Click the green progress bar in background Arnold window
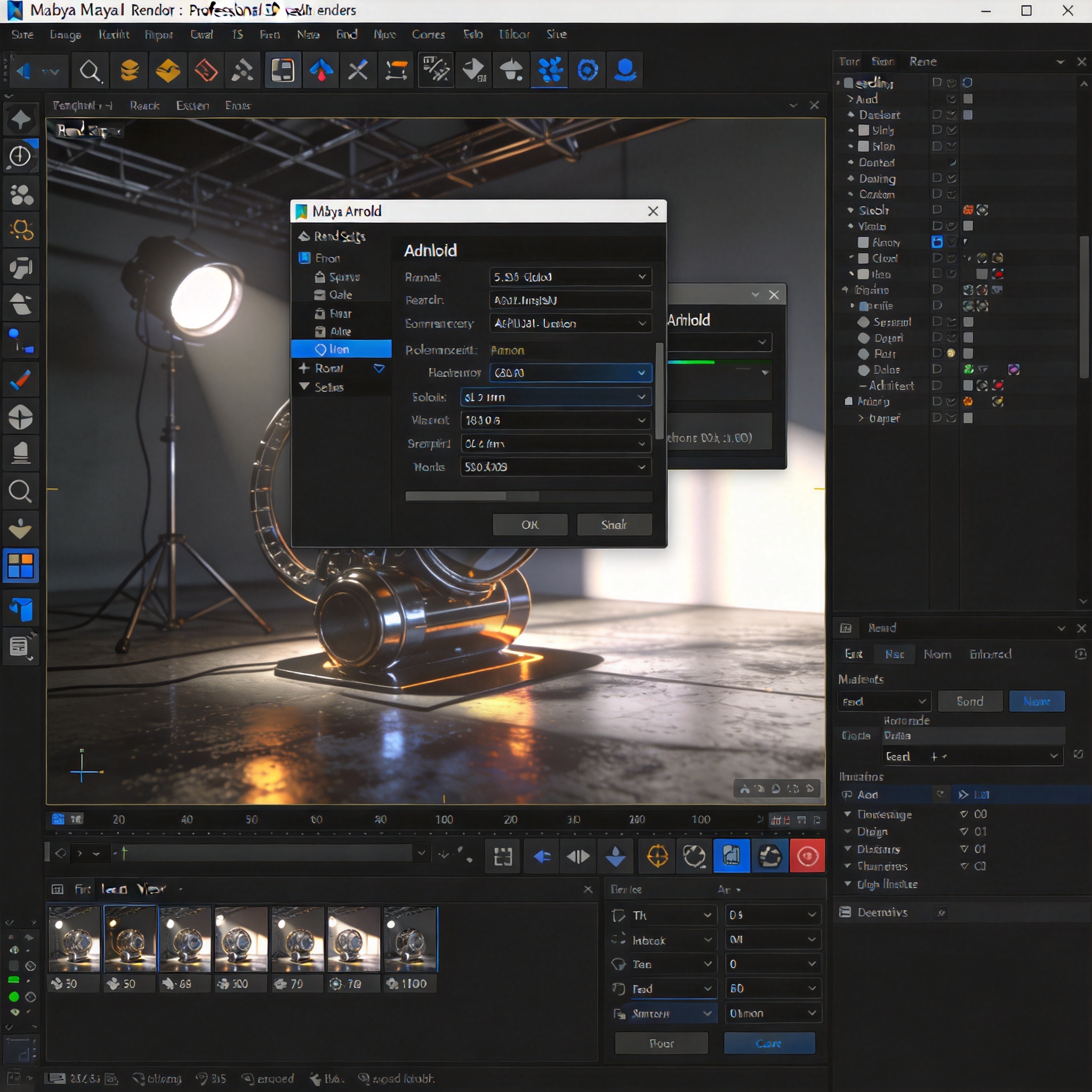This screenshot has height=1092, width=1092. pos(690,362)
